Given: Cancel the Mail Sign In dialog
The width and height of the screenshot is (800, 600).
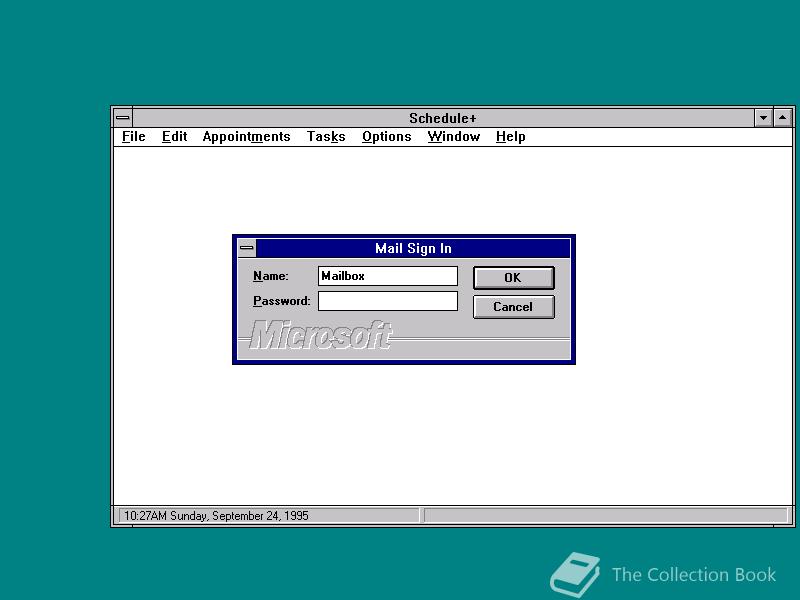Looking at the screenshot, I should (513, 307).
